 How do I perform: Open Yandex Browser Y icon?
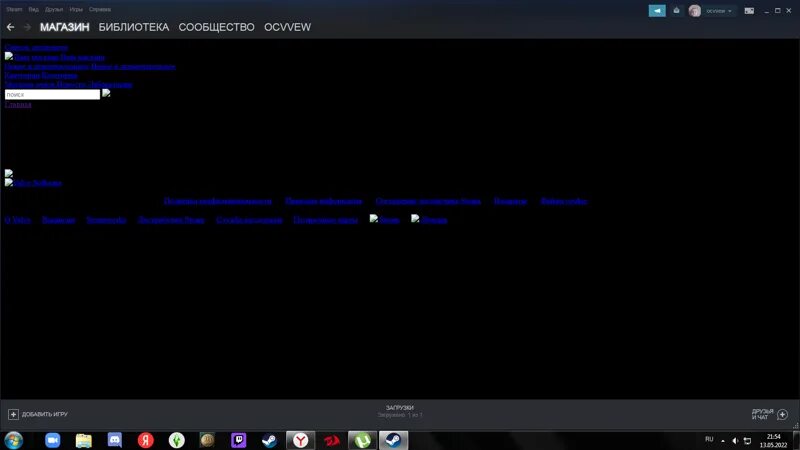[x=301, y=440]
